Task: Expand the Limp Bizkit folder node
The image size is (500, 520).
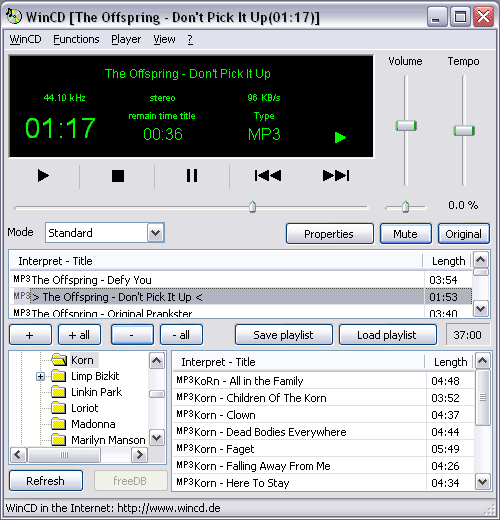Action: (41, 377)
